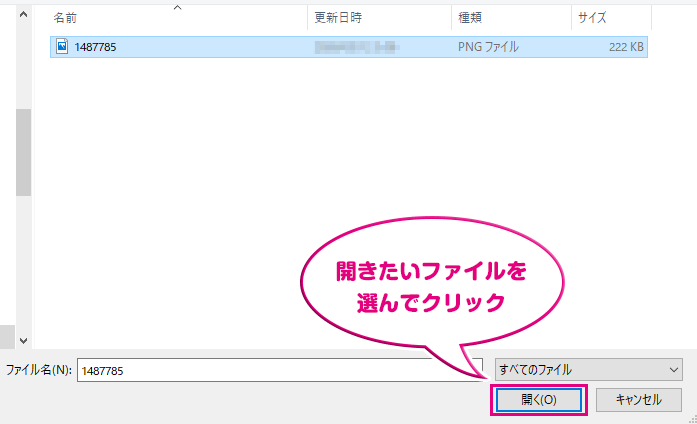697x424 pixels.
Task: Sort by the 更新日時 column header
Action: [x=338, y=18]
